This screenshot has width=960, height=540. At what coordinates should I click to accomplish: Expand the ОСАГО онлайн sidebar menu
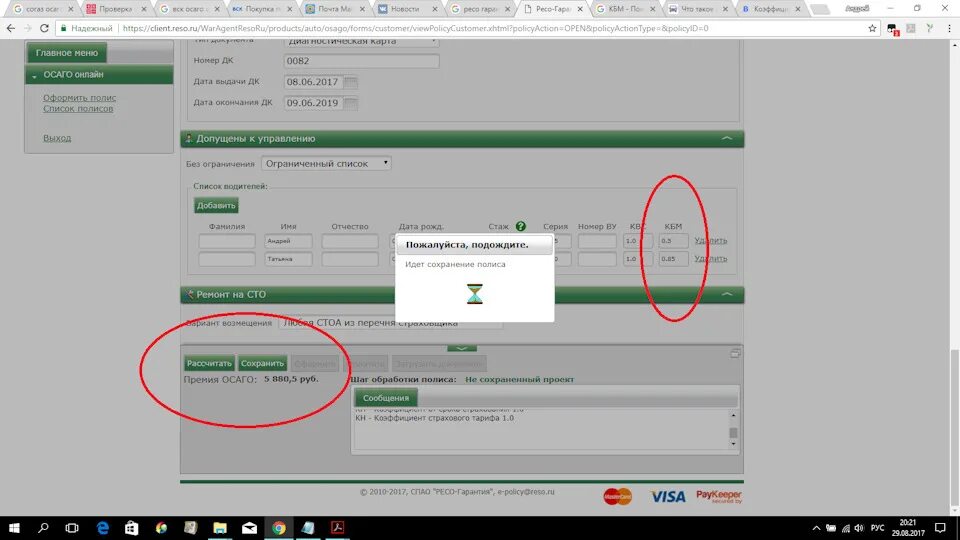coord(99,75)
